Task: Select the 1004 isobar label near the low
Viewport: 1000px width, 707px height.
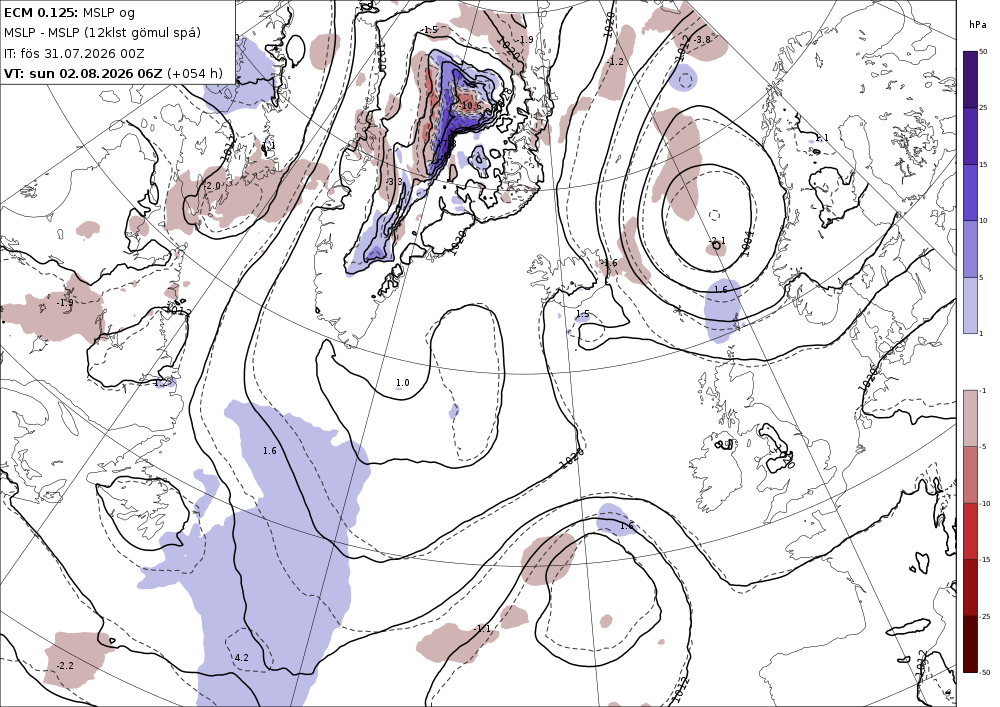Action: point(747,244)
